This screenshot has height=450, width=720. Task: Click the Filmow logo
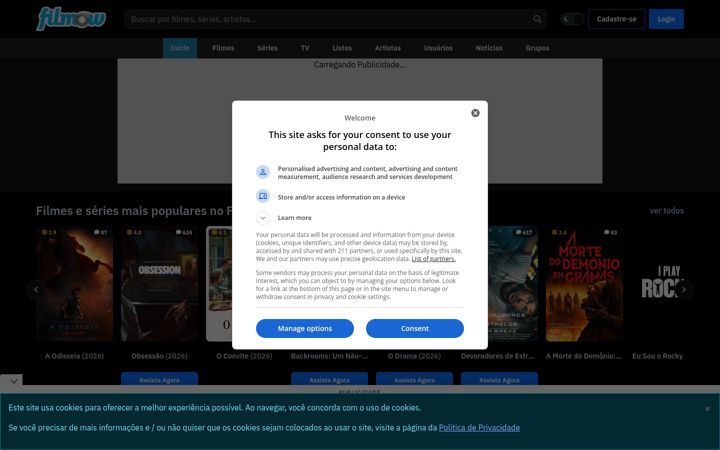click(71, 19)
